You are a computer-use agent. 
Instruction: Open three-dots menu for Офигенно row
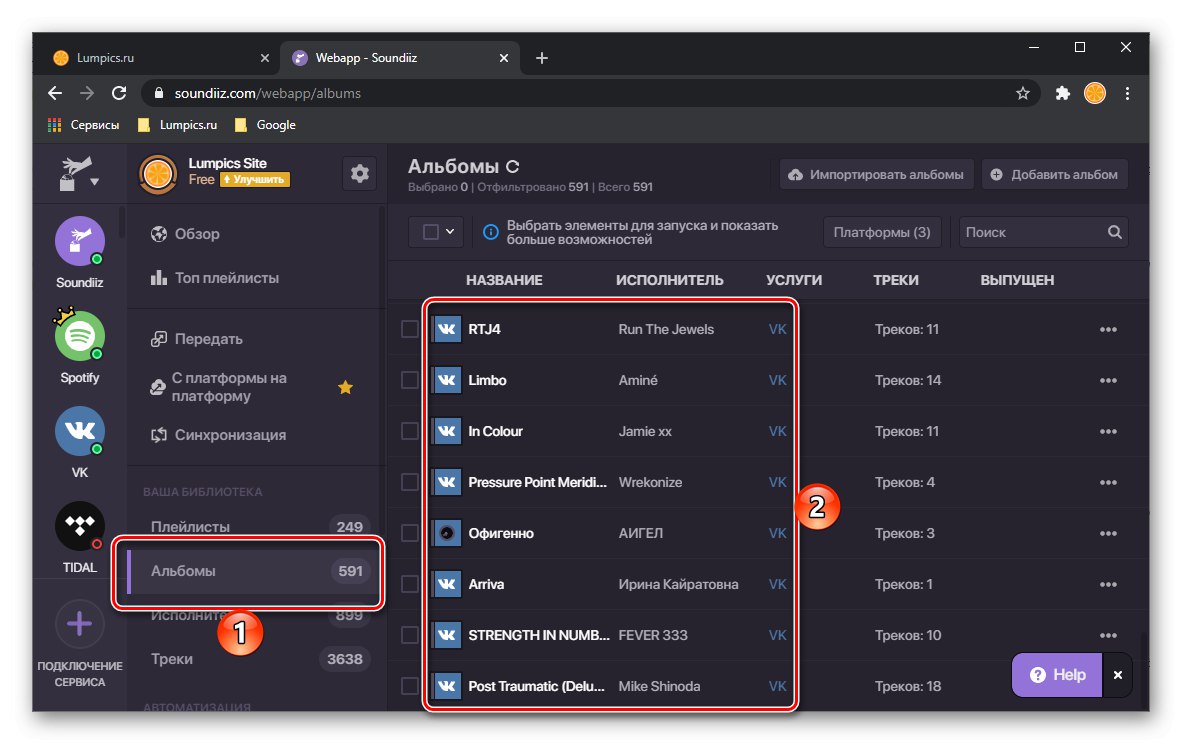(1108, 533)
